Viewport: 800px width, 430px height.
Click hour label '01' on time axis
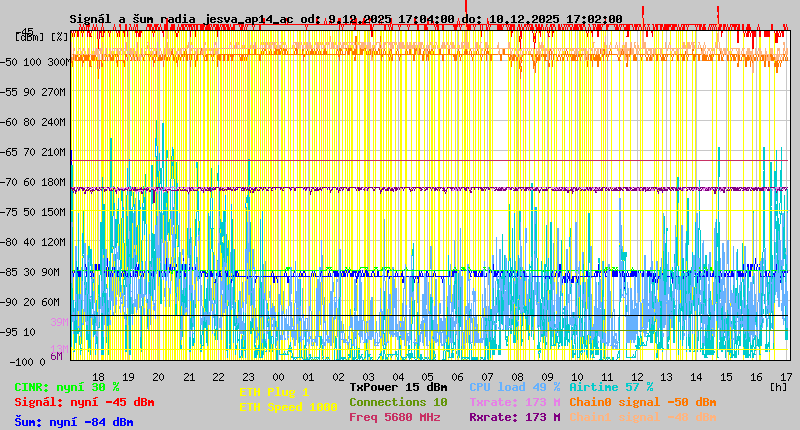click(308, 377)
